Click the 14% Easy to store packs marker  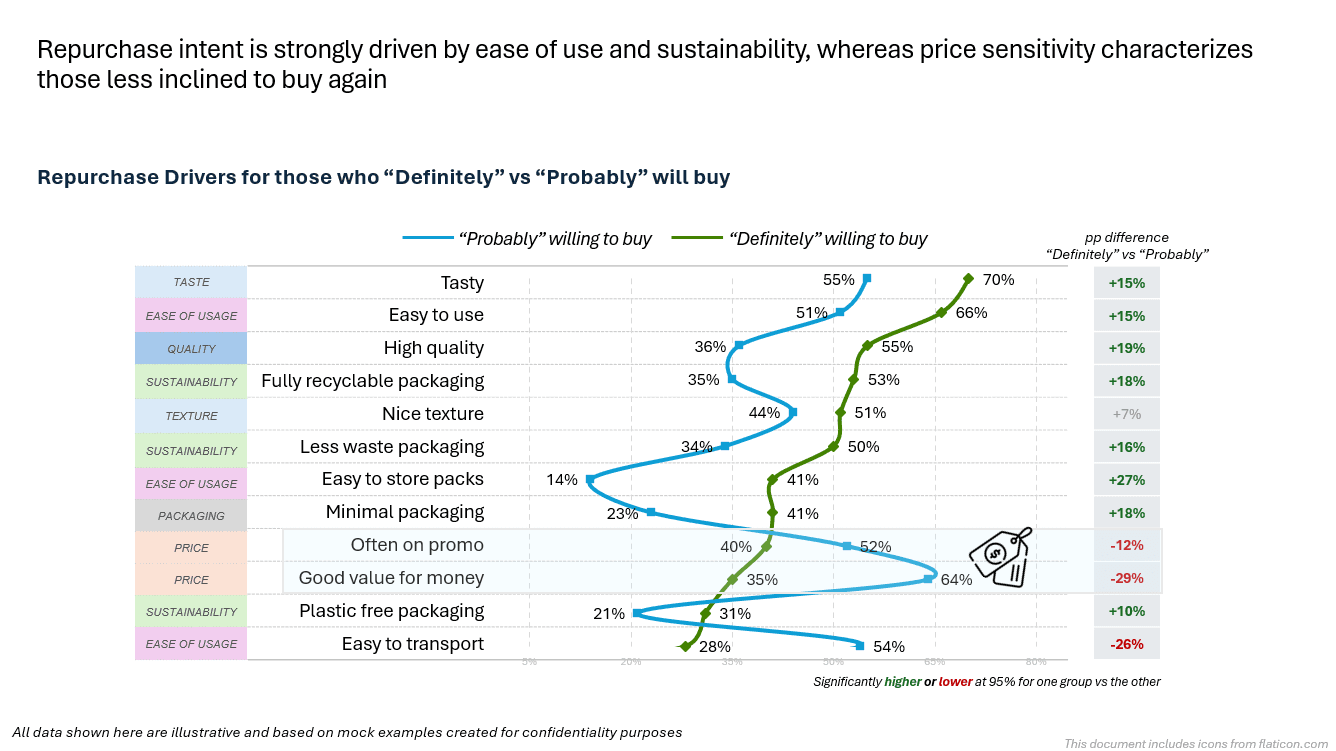589,479
